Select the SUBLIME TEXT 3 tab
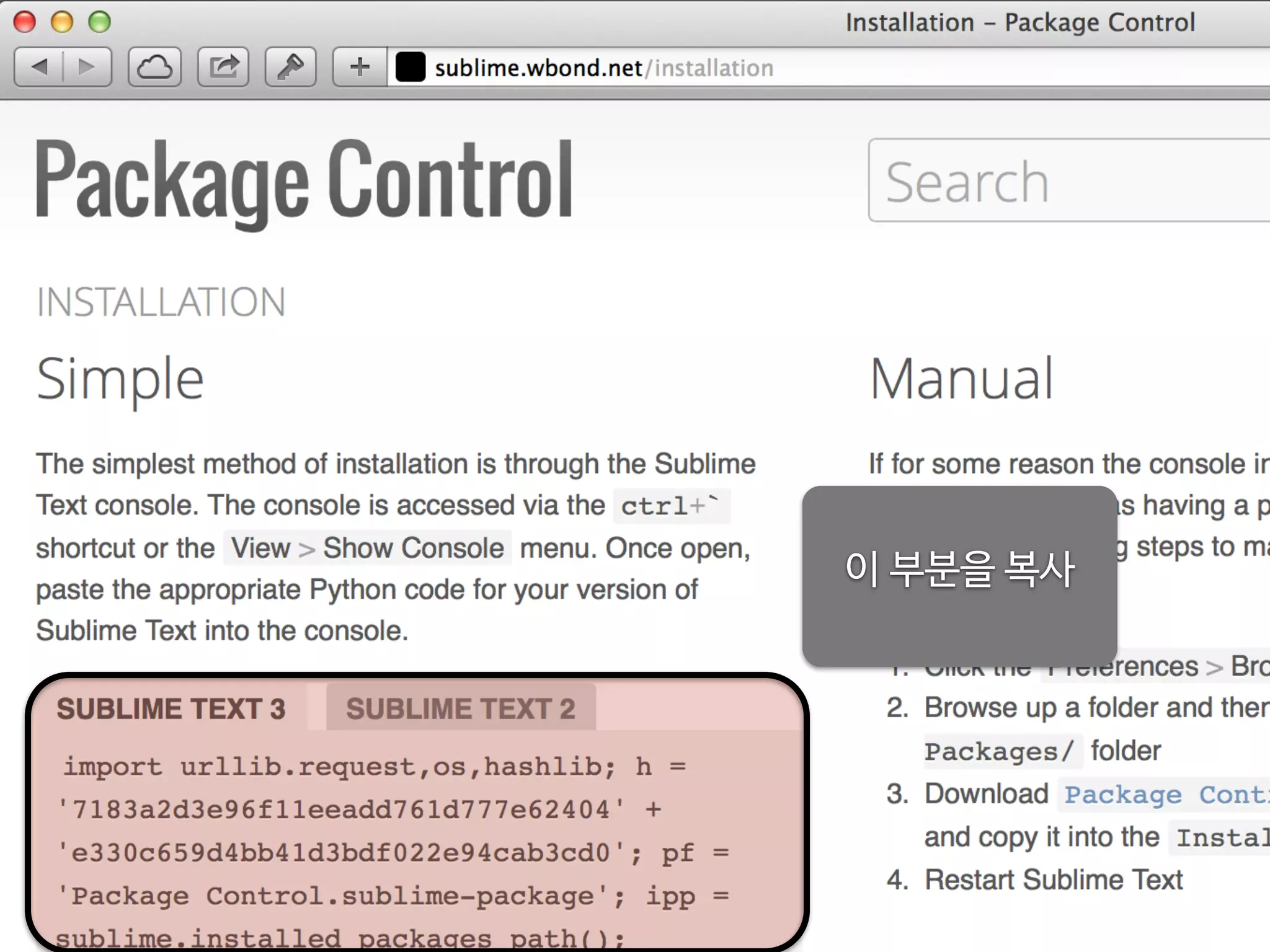 pyautogui.click(x=171, y=708)
